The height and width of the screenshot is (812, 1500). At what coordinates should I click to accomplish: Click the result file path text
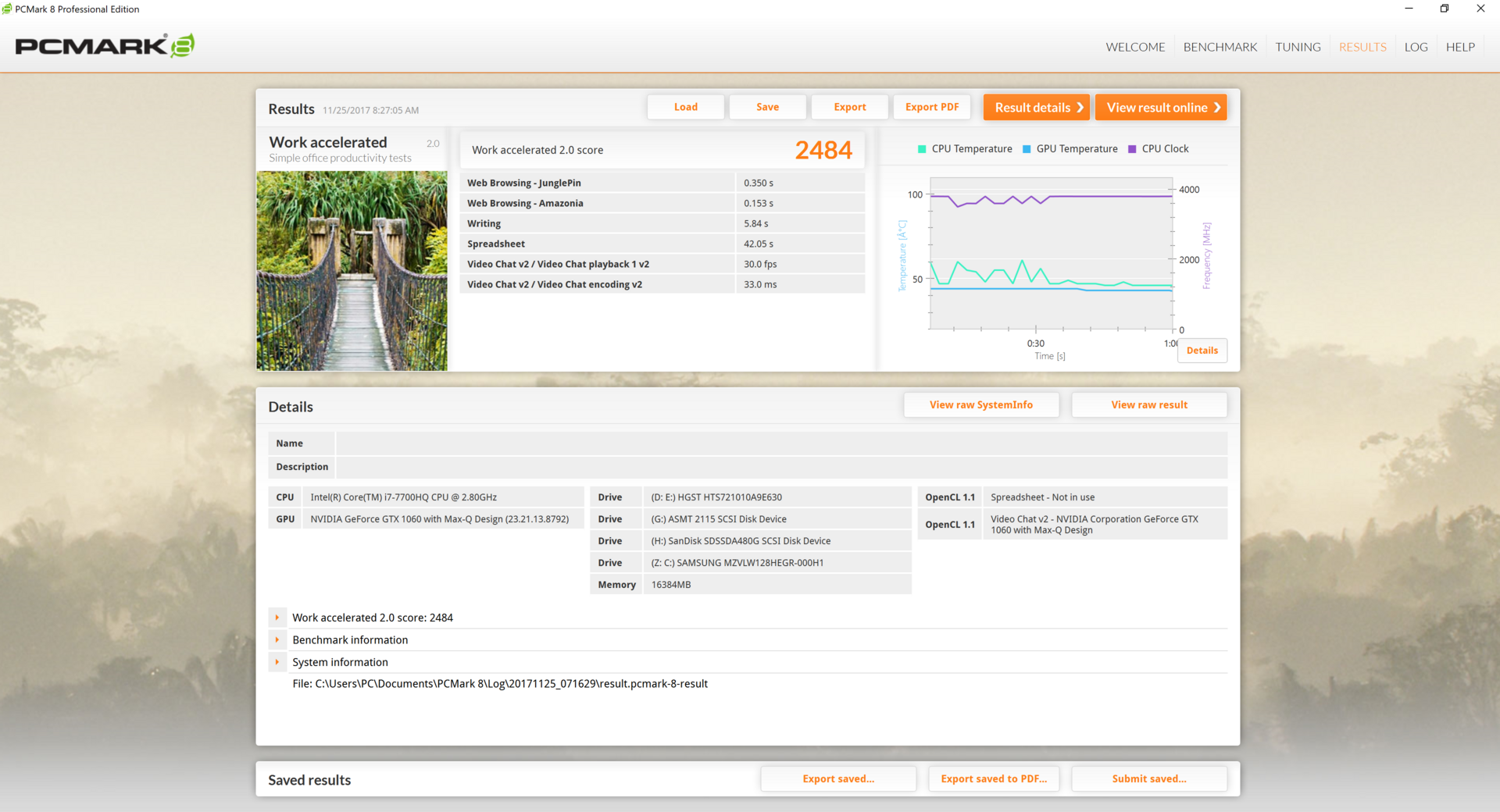point(500,684)
